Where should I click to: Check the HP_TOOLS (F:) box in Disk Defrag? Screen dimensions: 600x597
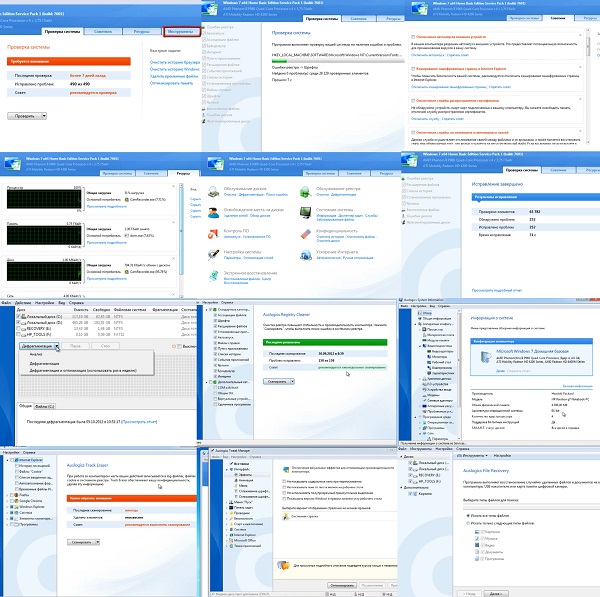pos(18,334)
